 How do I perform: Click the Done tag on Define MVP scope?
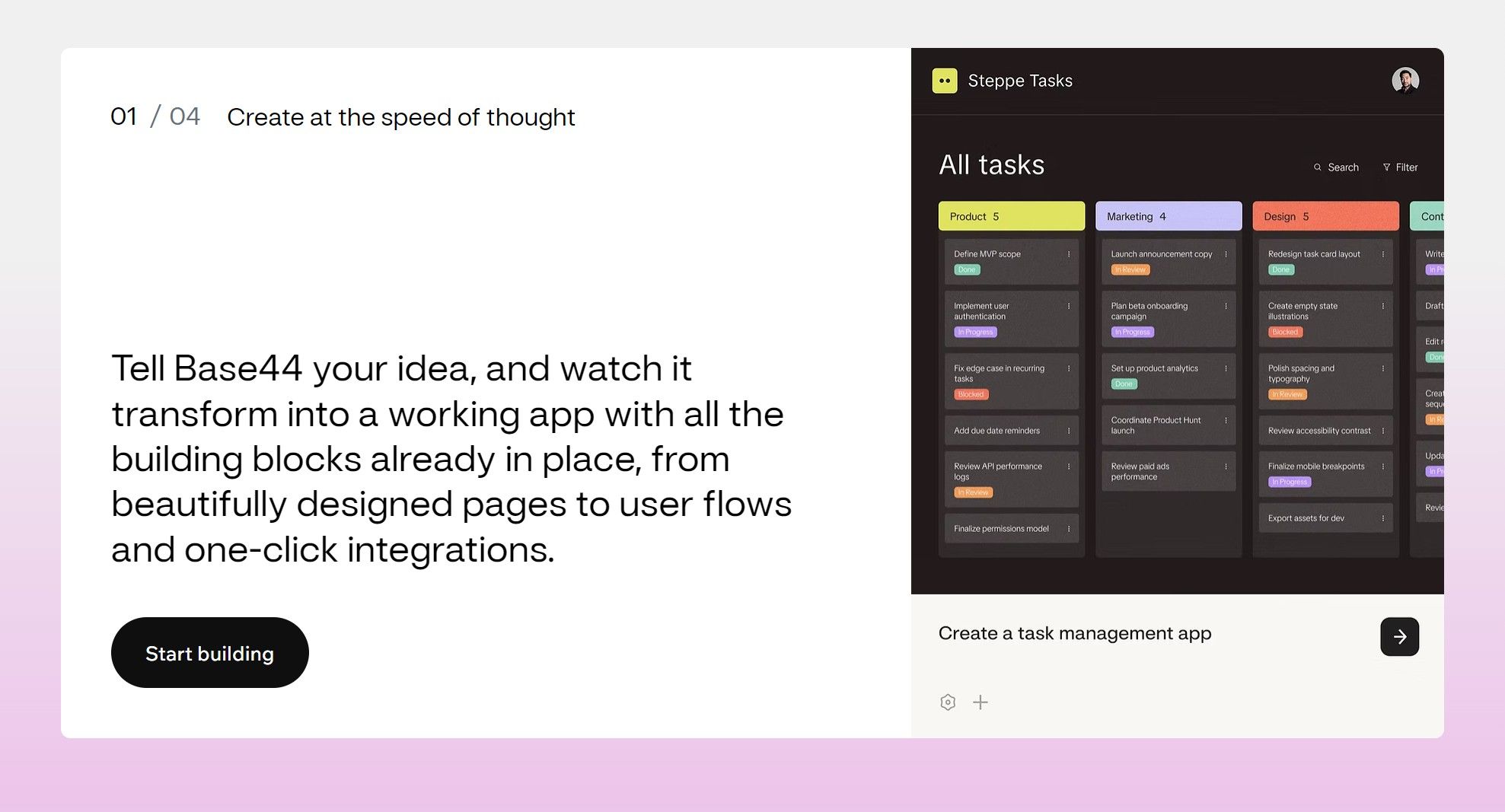pos(966,269)
